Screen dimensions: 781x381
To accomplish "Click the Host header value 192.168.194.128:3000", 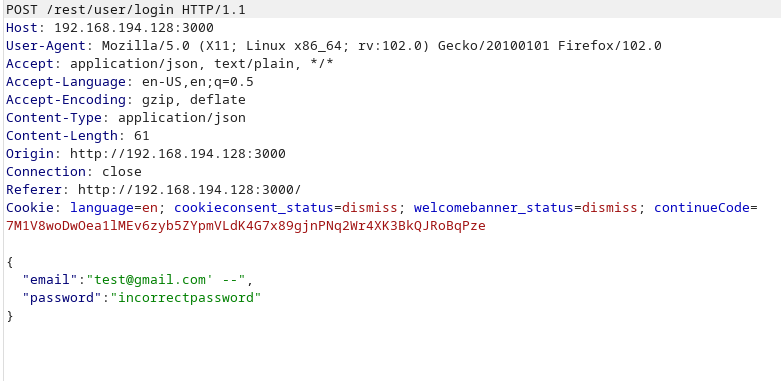I will pyautogui.click(x=133, y=28).
